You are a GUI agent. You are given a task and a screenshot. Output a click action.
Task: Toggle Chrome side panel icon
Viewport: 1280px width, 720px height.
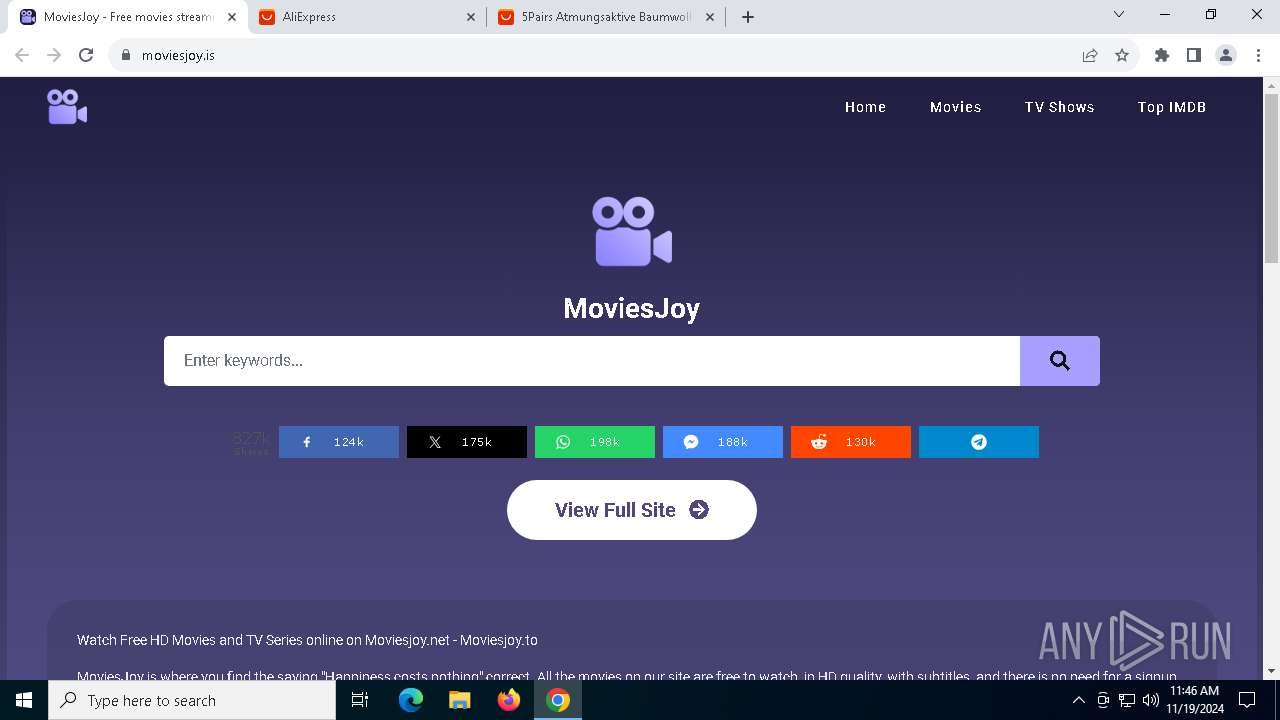click(1194, 55)
